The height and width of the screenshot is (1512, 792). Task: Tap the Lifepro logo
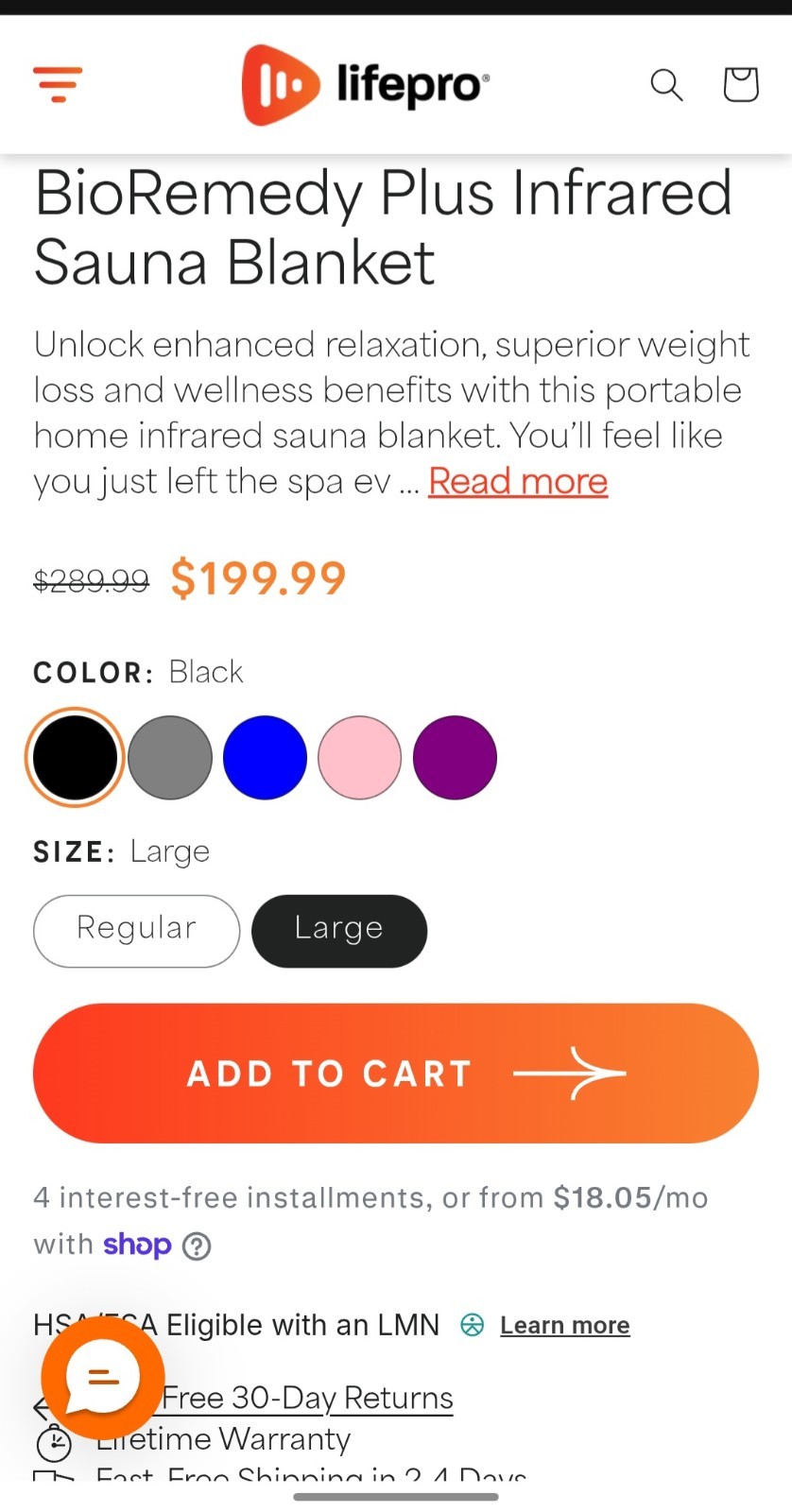tap(366, 85)
